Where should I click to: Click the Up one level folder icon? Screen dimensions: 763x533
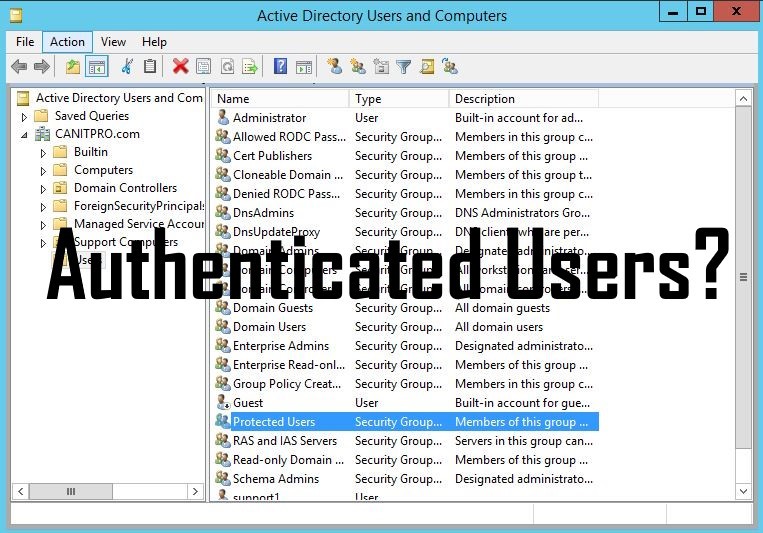tap(72, 67)
